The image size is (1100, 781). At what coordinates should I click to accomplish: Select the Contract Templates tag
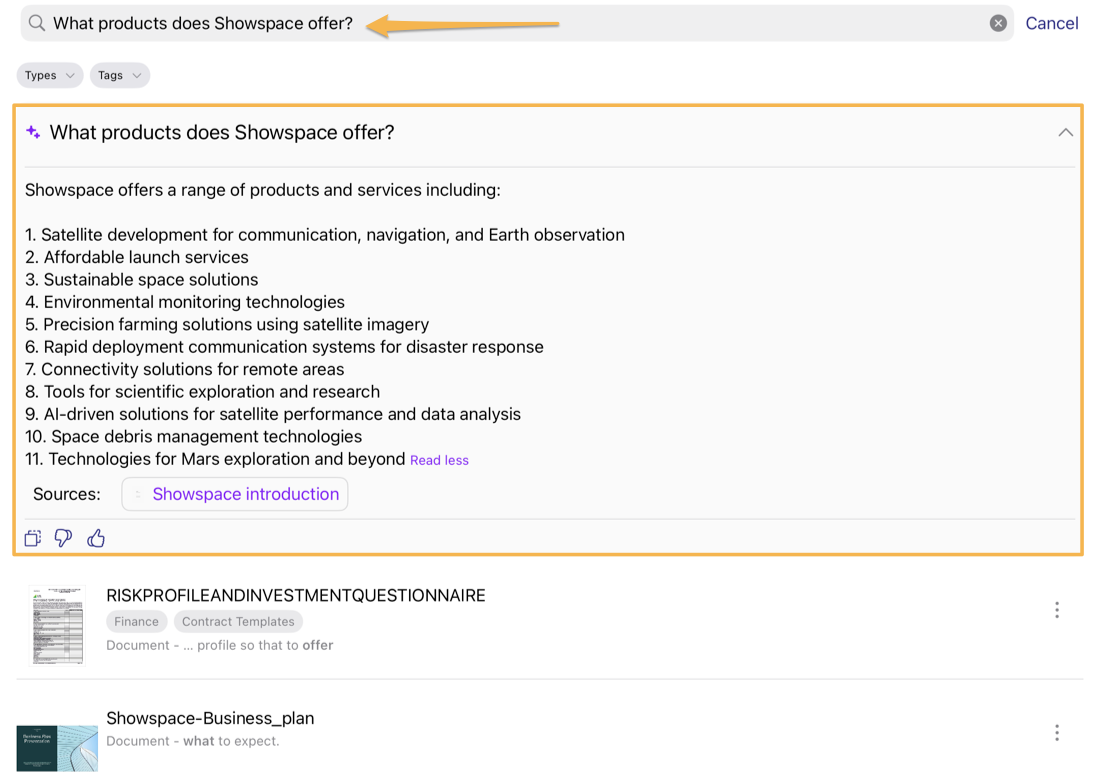(238, 621)
